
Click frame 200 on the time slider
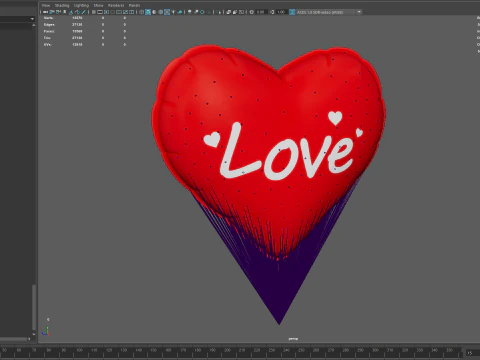pyautogui.click(x=227, y=350)
